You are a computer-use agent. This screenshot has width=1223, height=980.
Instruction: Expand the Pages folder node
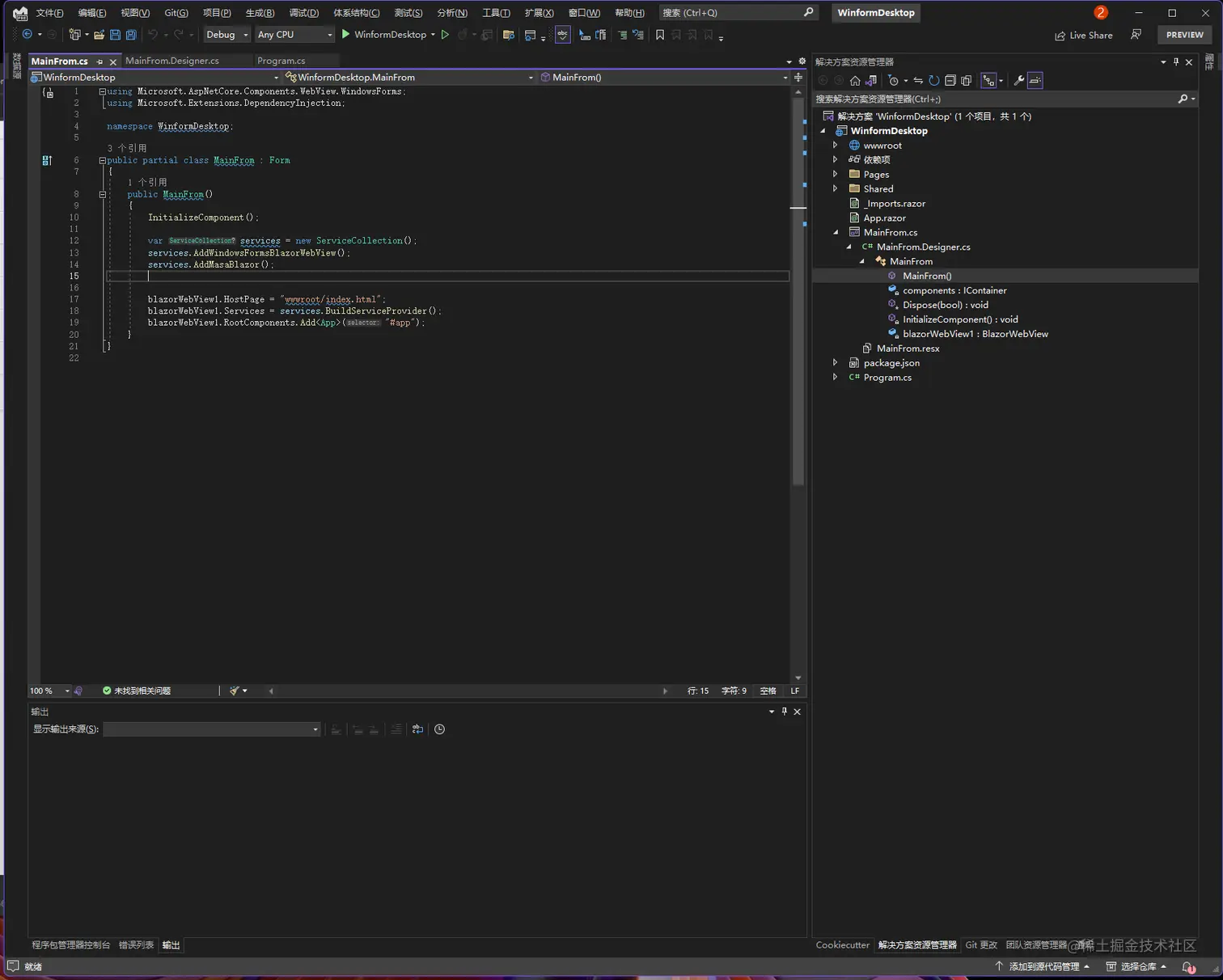tap(836, 175)
